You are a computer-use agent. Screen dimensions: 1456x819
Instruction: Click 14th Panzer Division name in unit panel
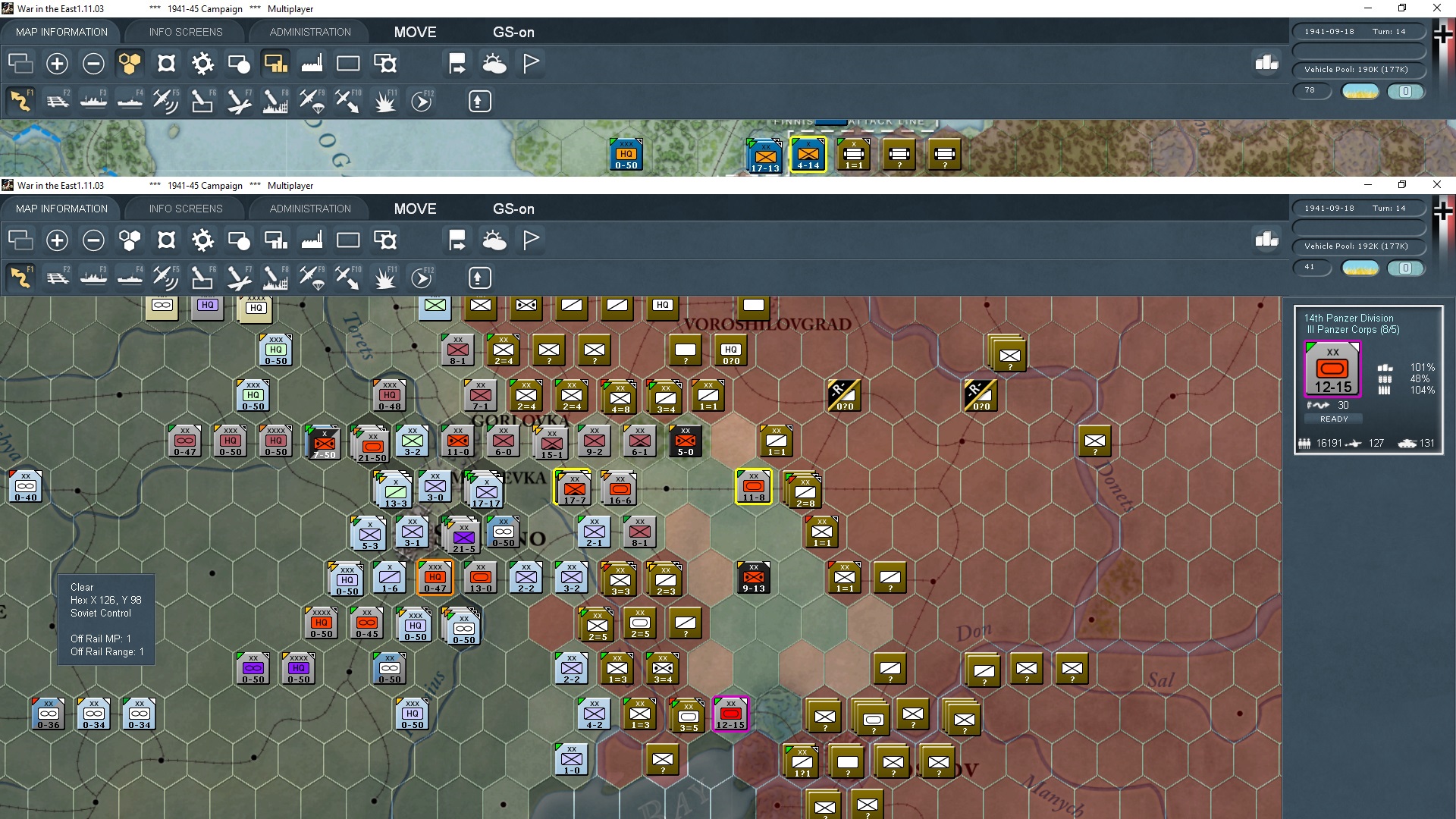click(x=1348, y=318)
